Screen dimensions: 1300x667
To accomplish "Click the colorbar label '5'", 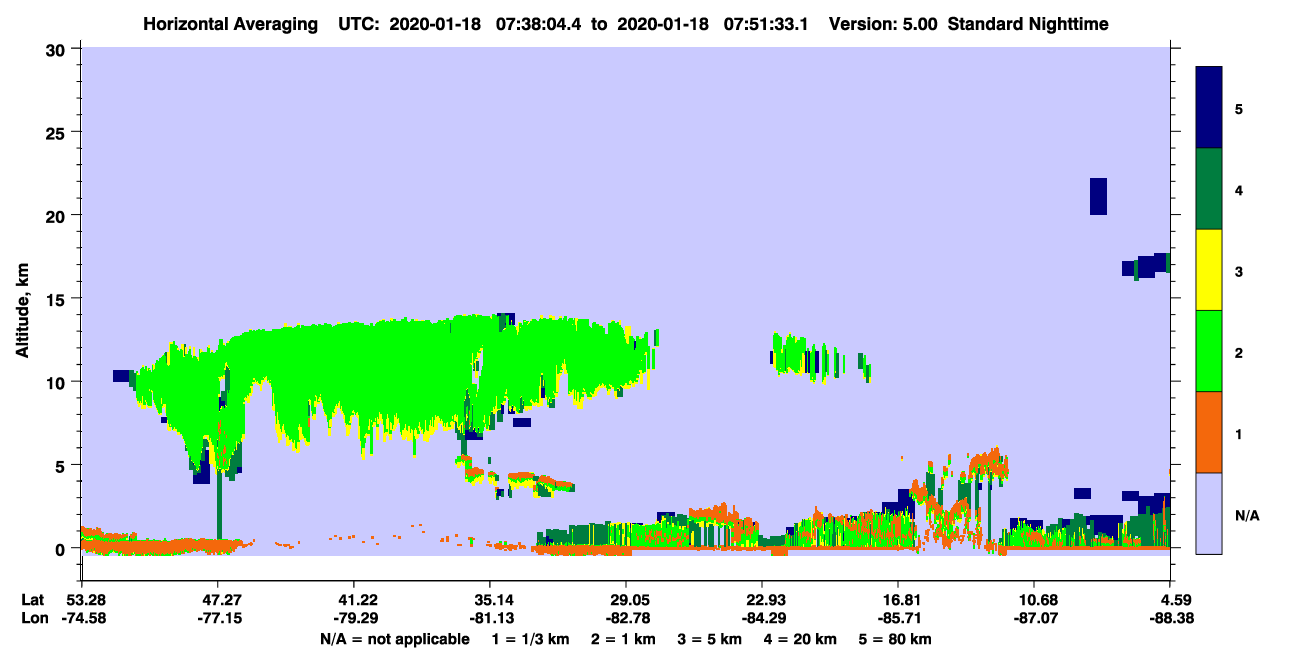I will tap(1239, 108).
